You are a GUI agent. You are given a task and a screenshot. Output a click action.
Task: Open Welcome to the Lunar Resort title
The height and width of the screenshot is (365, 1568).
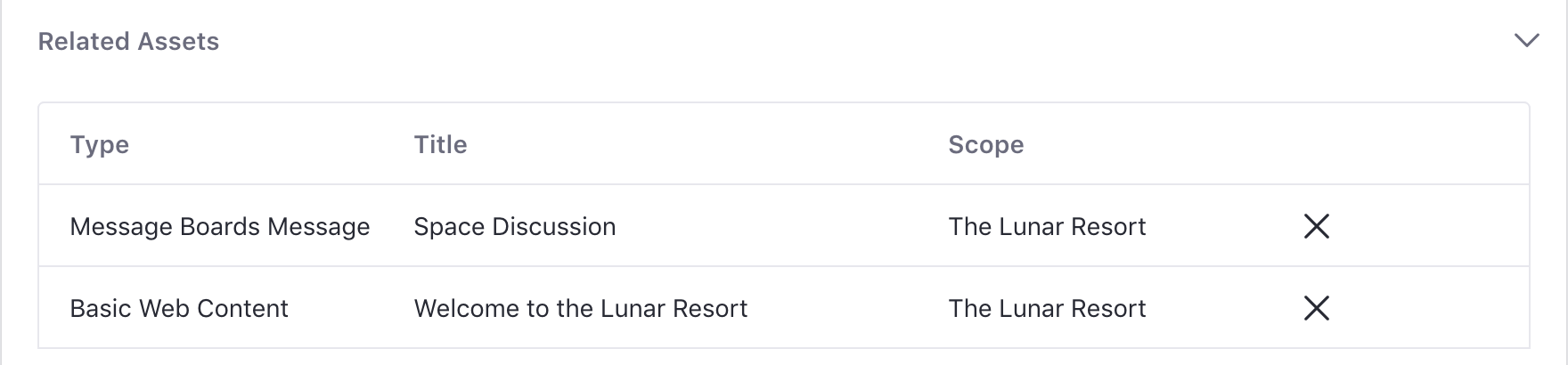coord(581,308)
